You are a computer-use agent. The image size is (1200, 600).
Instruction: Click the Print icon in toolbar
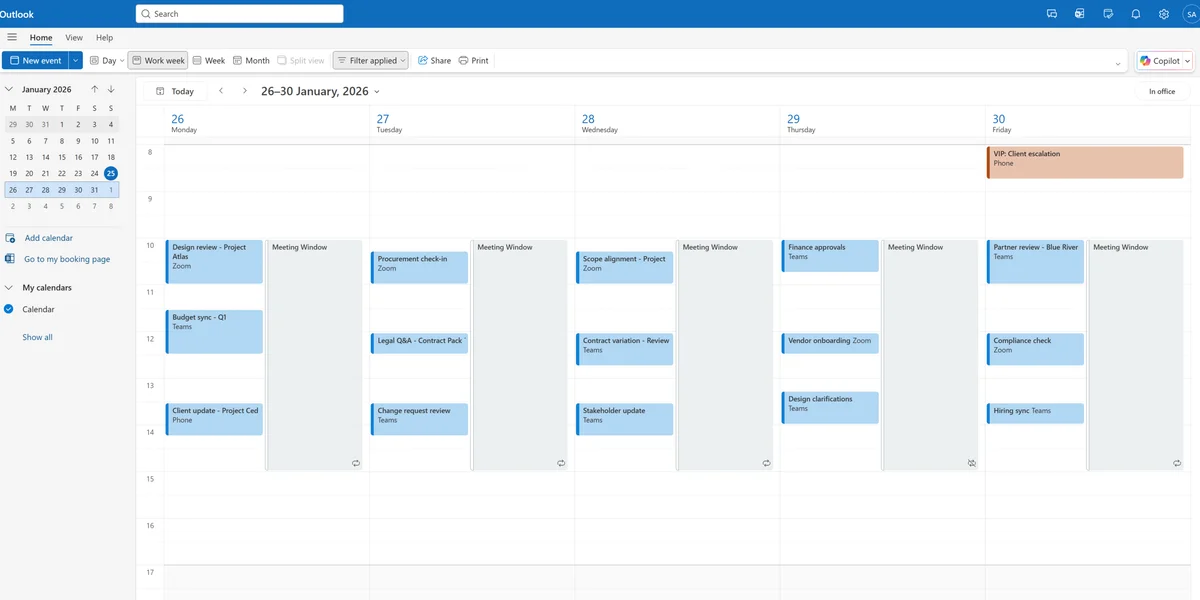(x=473, y=61)
